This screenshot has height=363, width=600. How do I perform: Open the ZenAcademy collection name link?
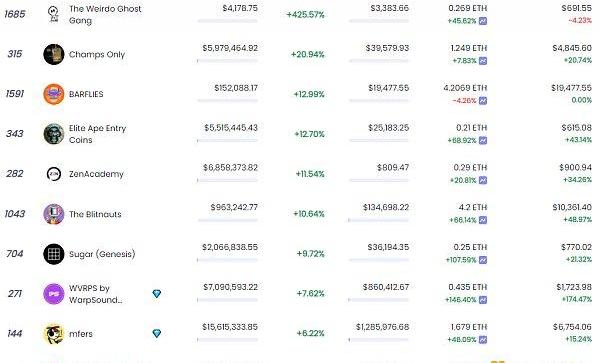(x=96, y=174)
